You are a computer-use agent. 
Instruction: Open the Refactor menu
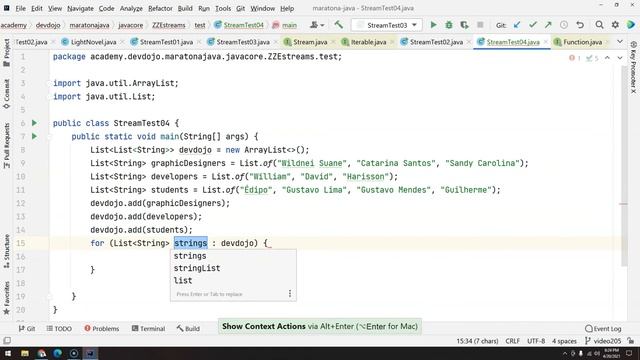pos(160,8)
